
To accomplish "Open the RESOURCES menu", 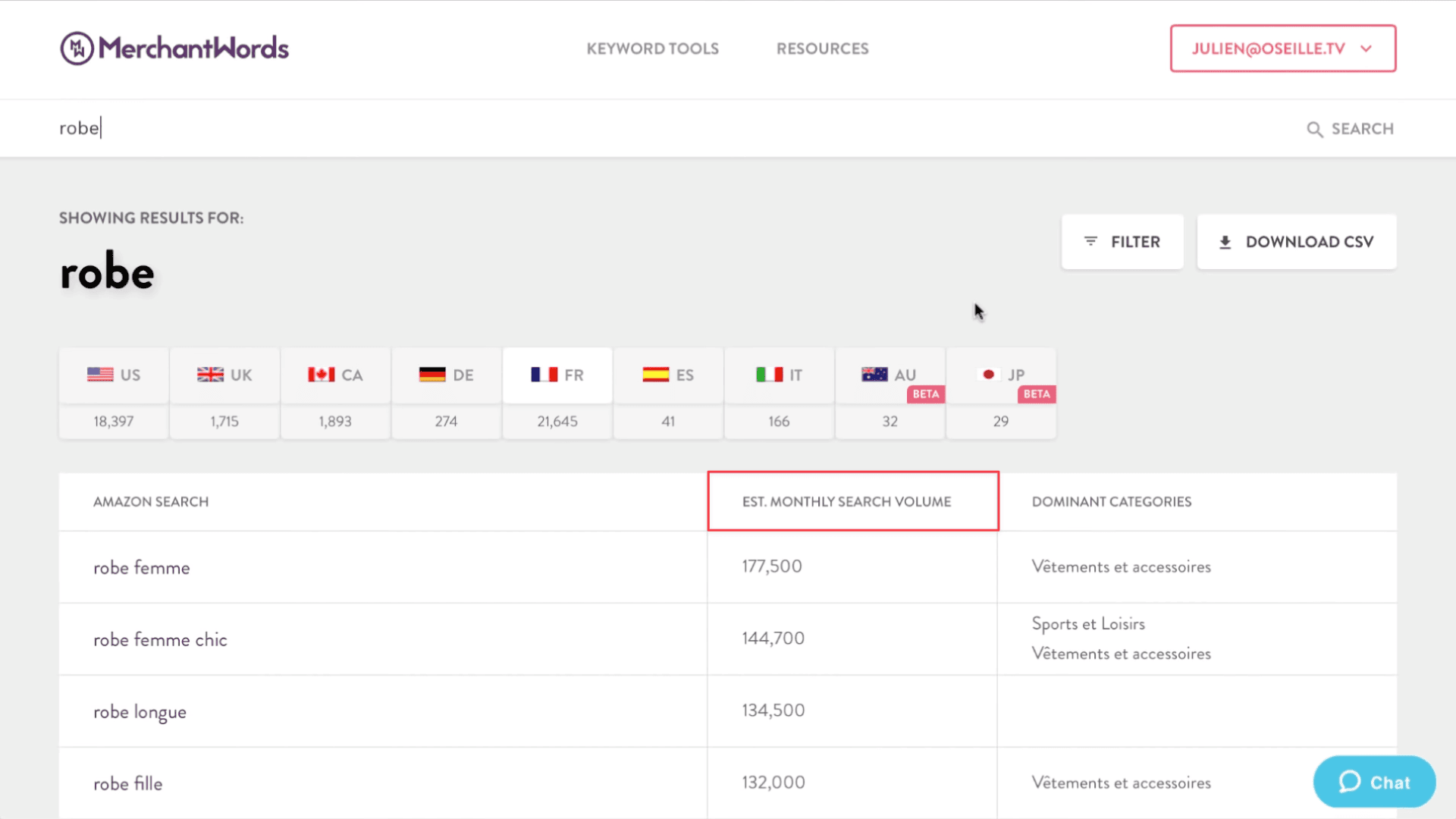I will pos(822,48).
